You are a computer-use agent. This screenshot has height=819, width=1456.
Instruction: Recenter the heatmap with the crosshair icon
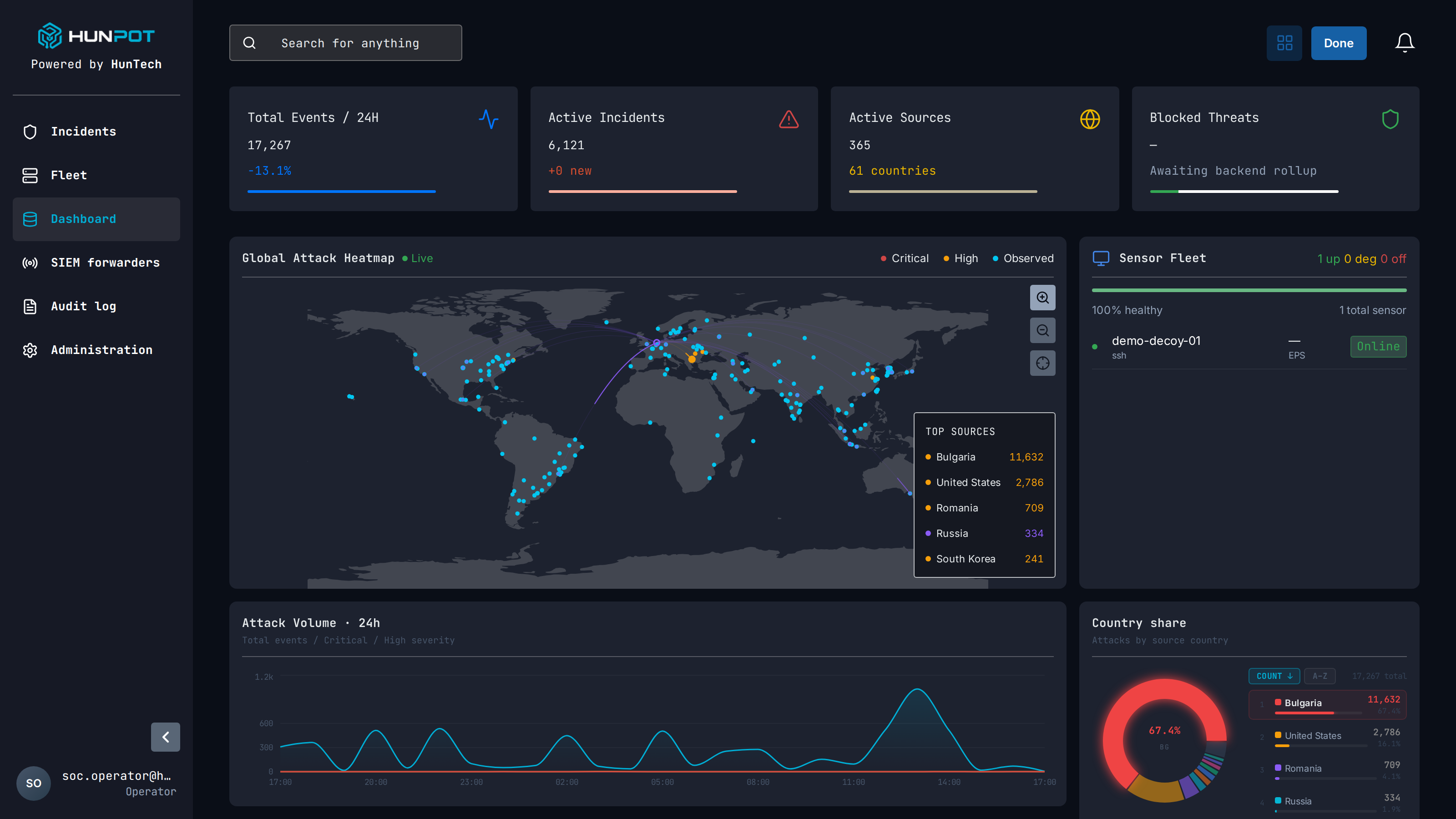[x=1042, y=363]
